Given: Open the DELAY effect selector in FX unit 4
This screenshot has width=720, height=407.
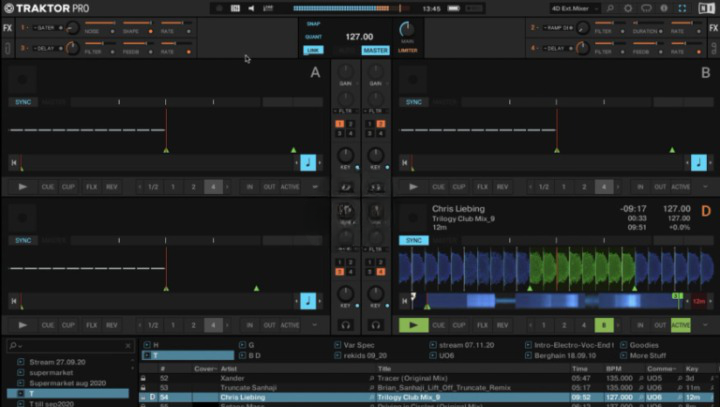Looking at the screenshot, I should click(x=557, y=48).
